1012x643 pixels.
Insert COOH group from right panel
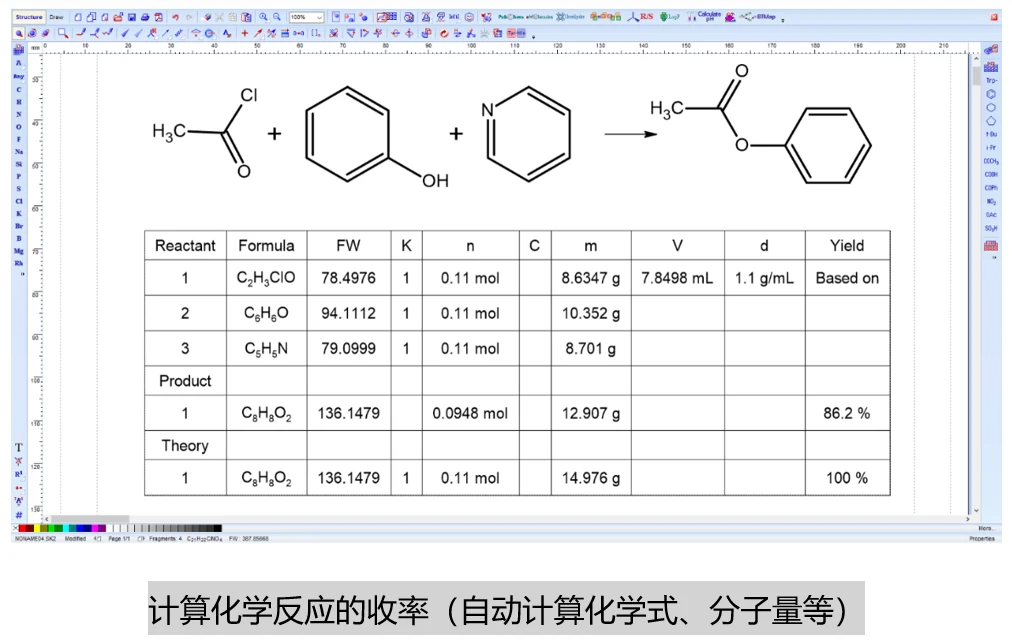991,174
